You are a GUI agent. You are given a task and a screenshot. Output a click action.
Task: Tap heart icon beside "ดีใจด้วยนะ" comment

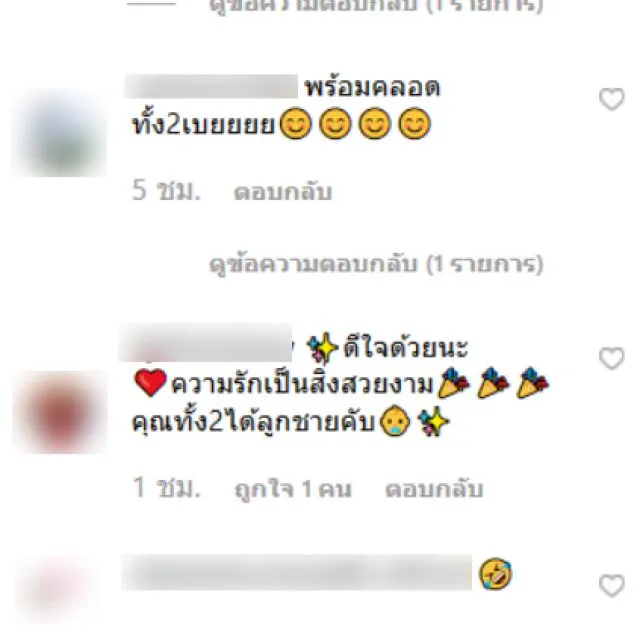611,359
